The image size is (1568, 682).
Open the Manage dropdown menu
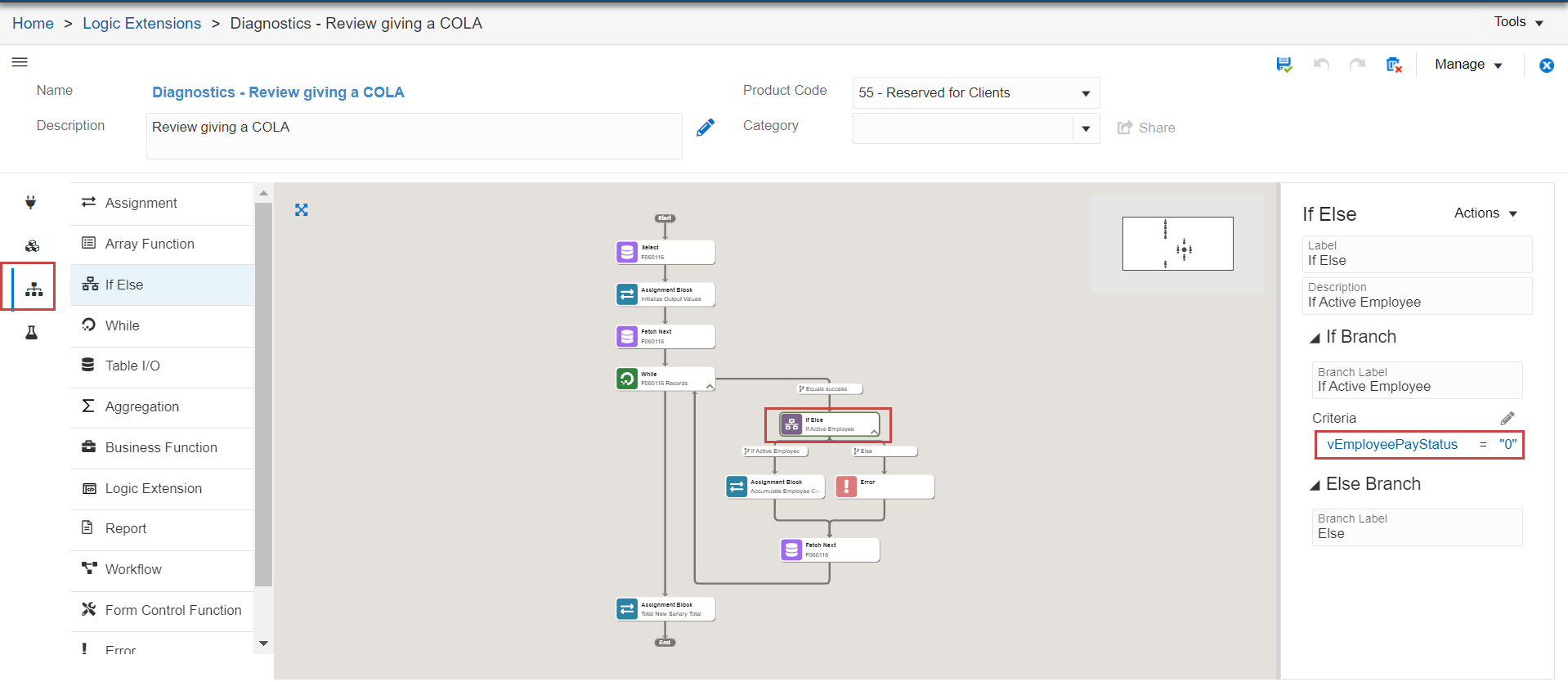point(1468,65)
